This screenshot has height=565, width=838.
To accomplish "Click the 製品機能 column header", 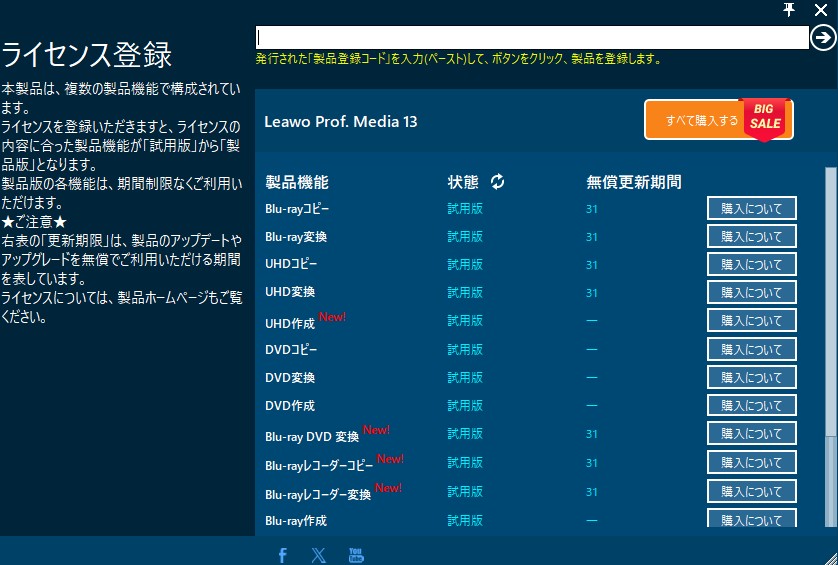I will tap(297, 182).
